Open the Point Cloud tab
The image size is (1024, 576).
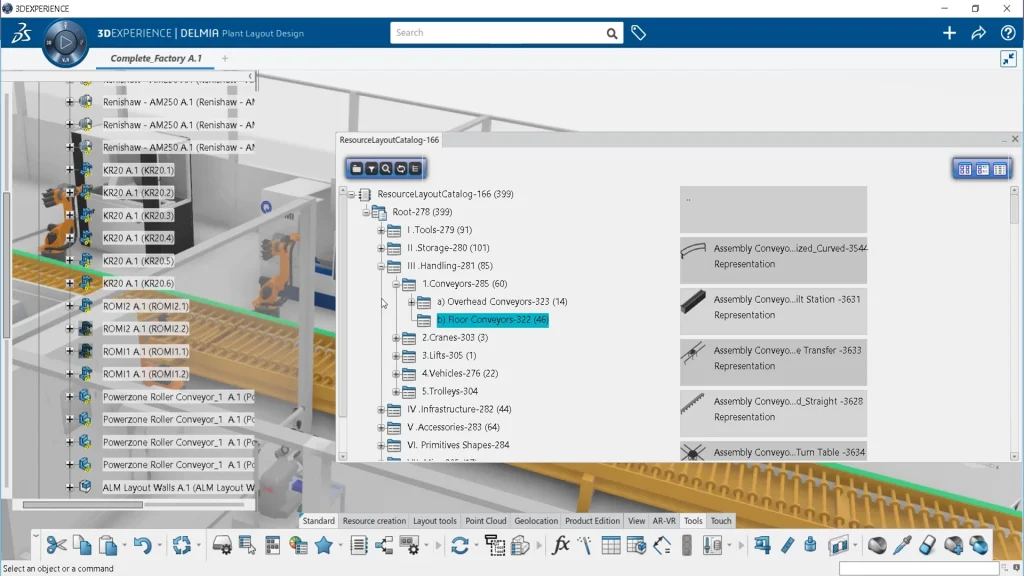pyautogui.click(x=486, y=521)
